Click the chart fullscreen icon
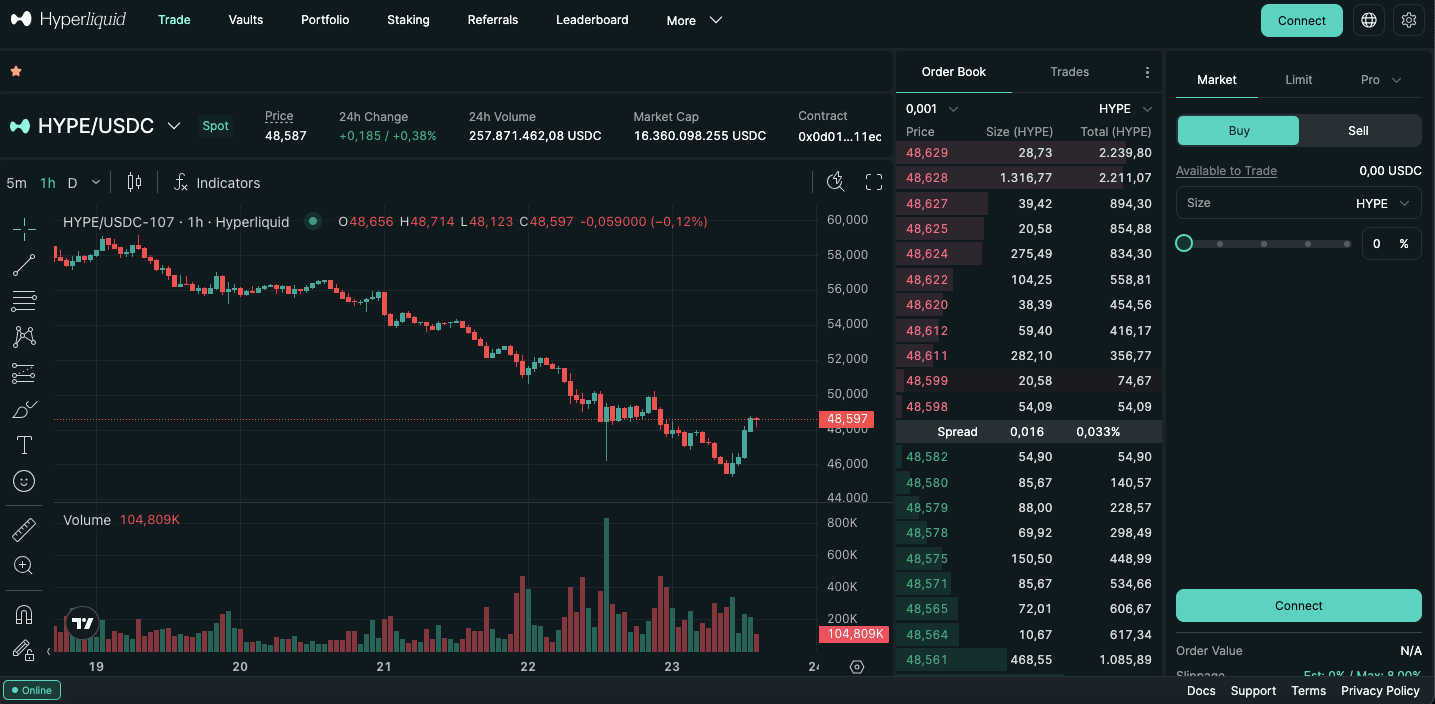1435x704 pixels. tap(874, 182)
